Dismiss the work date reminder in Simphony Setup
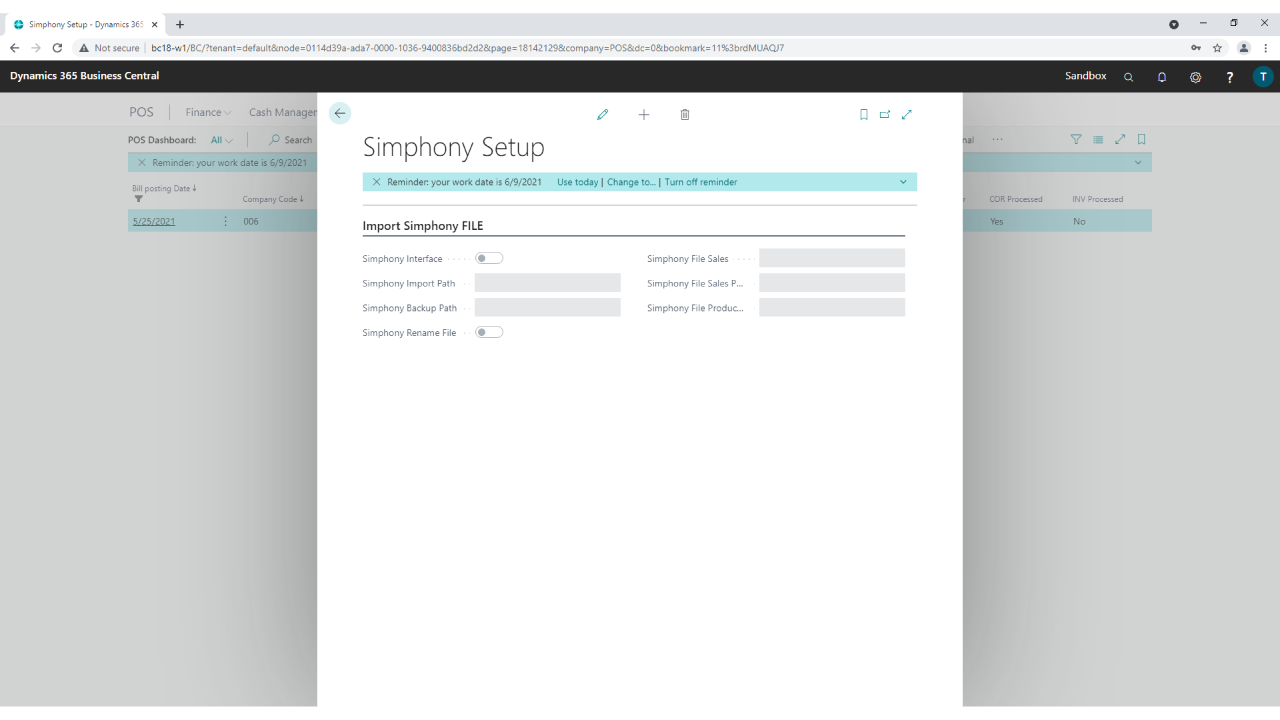 [376, 182]
